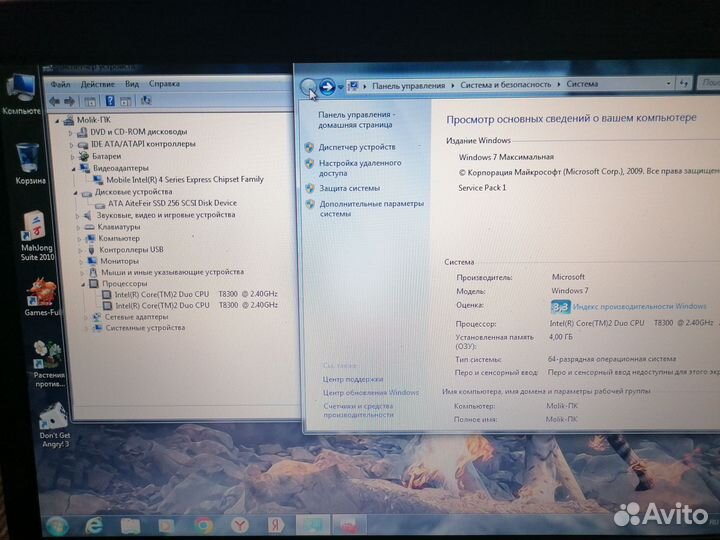Open Дополнительные параметры системы
The height and width of the screenshot is (540, 720).
pos(371,208)
